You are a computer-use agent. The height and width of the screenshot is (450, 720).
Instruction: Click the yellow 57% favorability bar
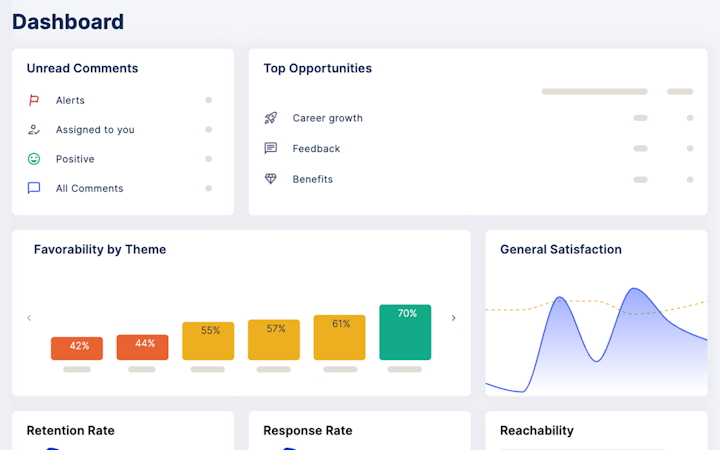point(274,340)
